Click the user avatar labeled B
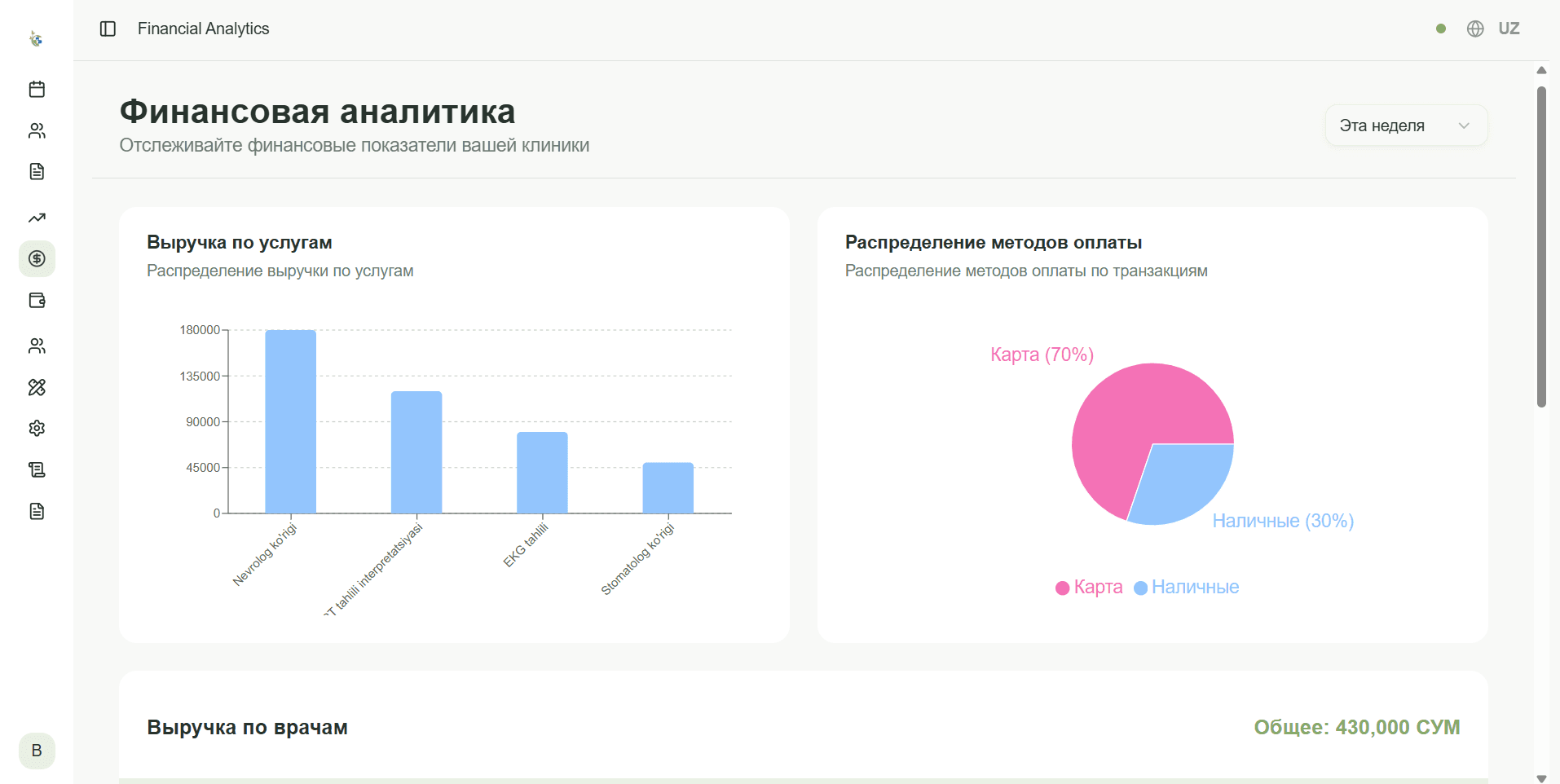The height and width of the screenshot is (784, 1560). point(37,751)
